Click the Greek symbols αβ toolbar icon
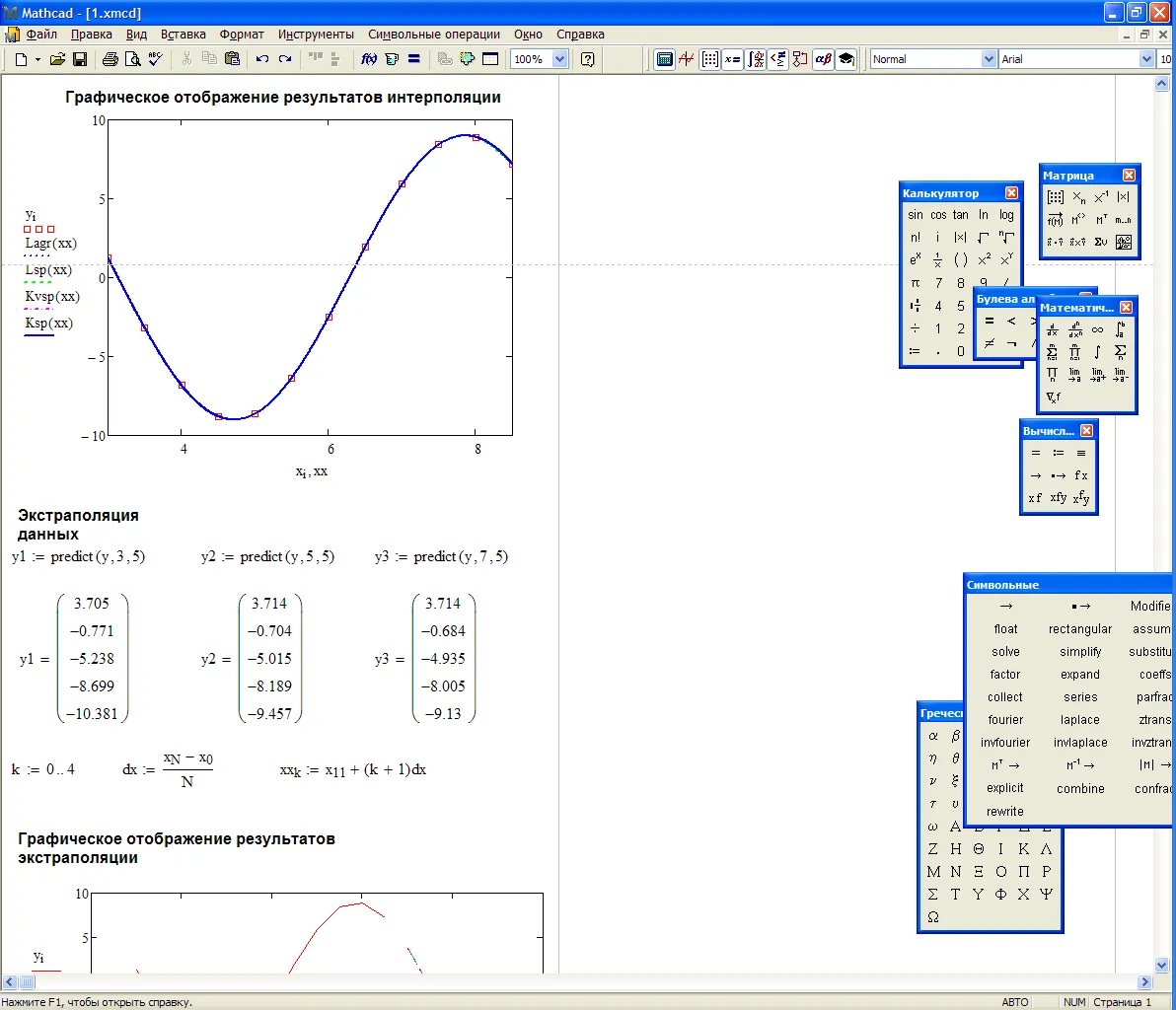The height and width of the screenshot is (1010, 1176). [823, 59]
